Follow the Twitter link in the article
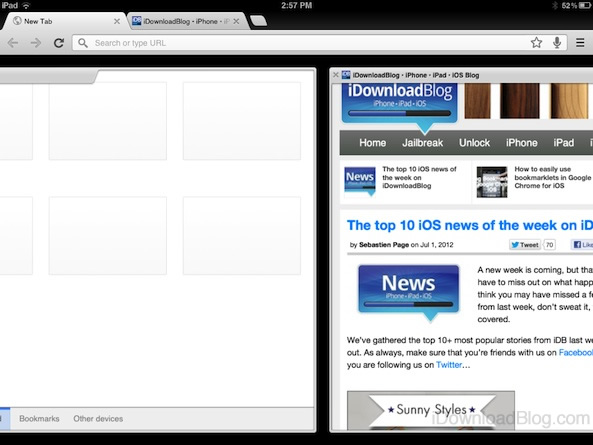This screenshot has width=593, height=445. pyautogui.click(x=449, y=365)
